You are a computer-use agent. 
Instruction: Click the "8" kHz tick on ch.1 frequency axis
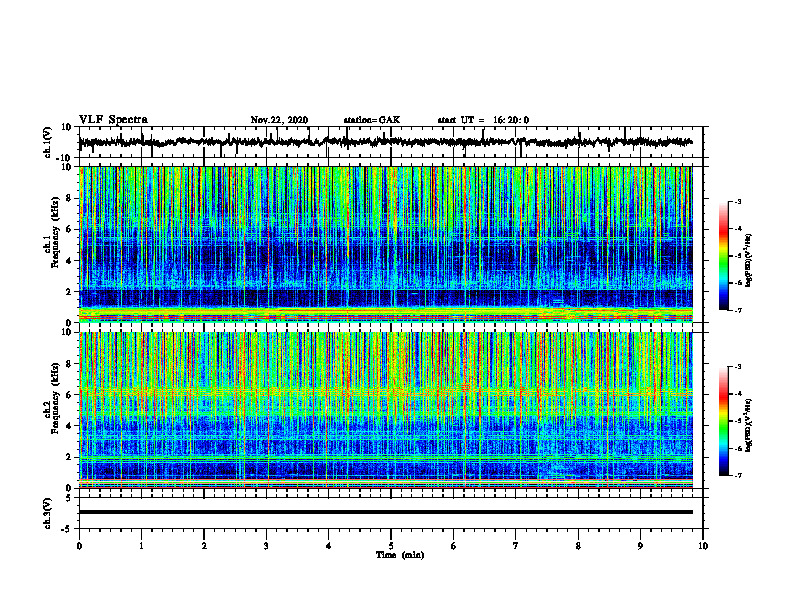pos(69,198)
